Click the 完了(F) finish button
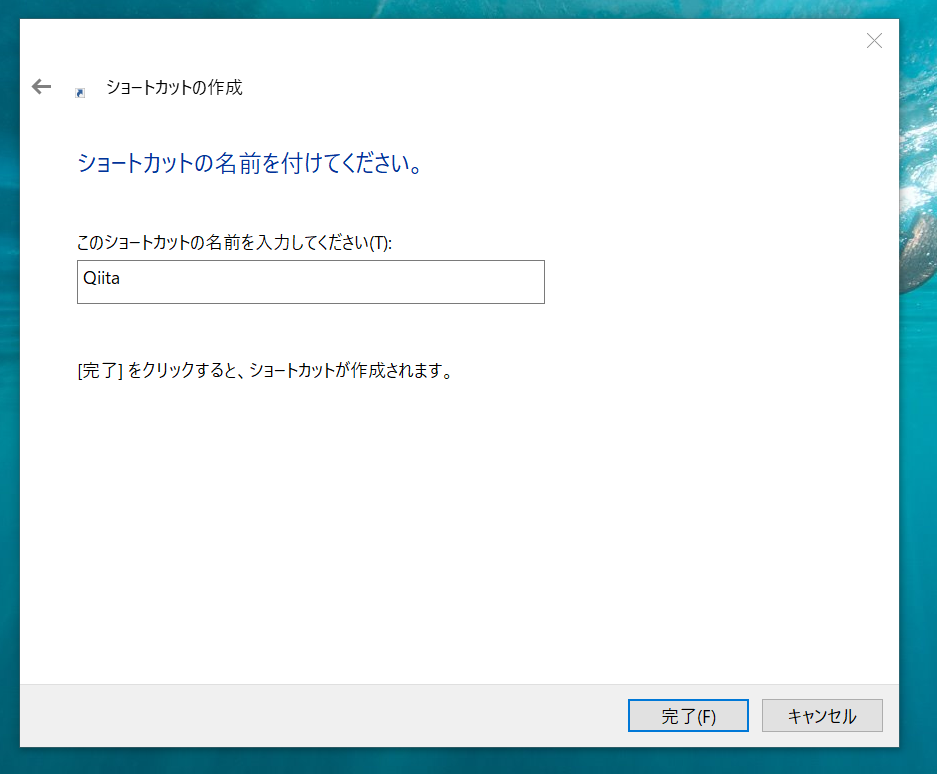This screenshot has width=937, height=774. 688,715
